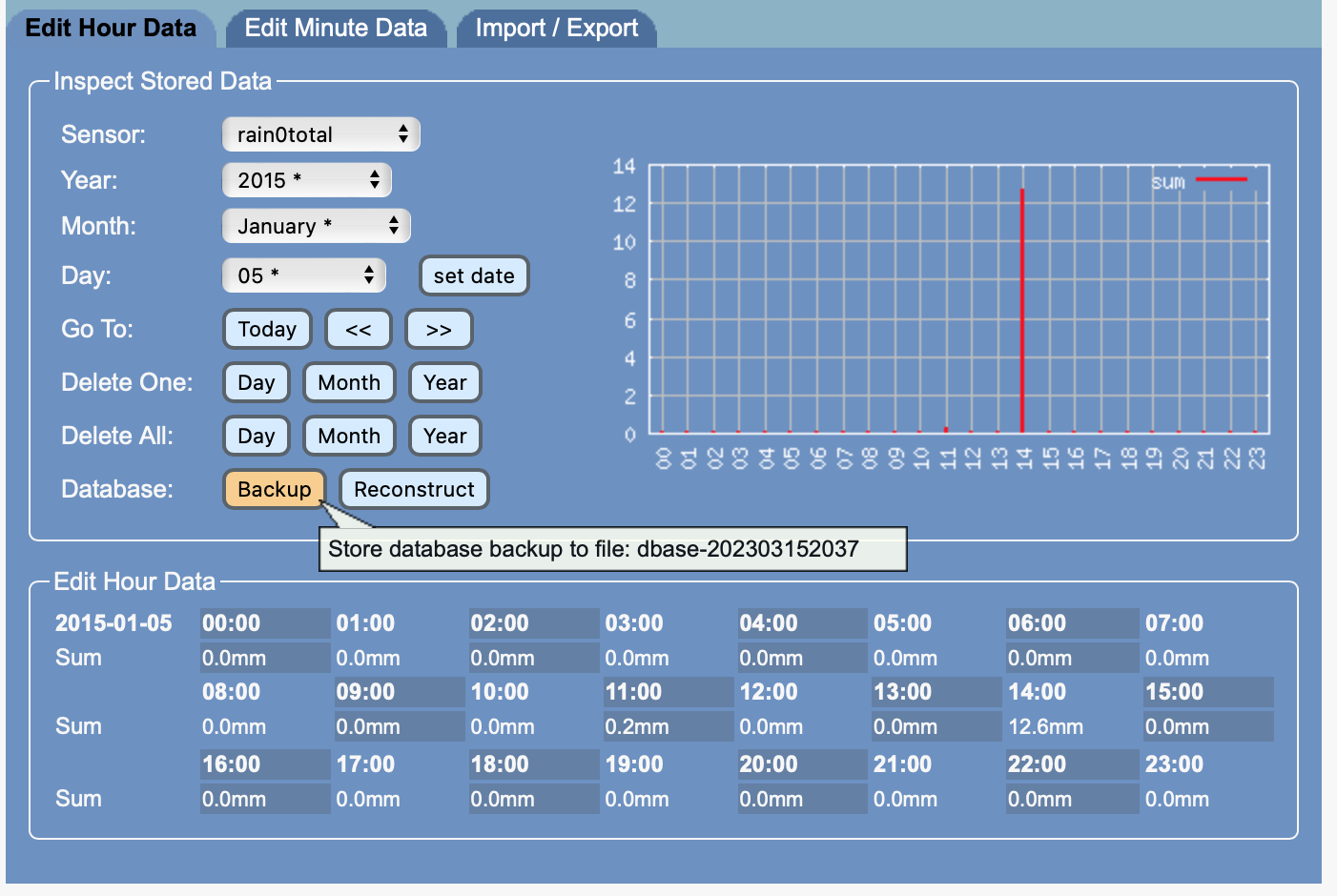
Task: Edit the 20:00 Sum value
Action: click(803, 799)
